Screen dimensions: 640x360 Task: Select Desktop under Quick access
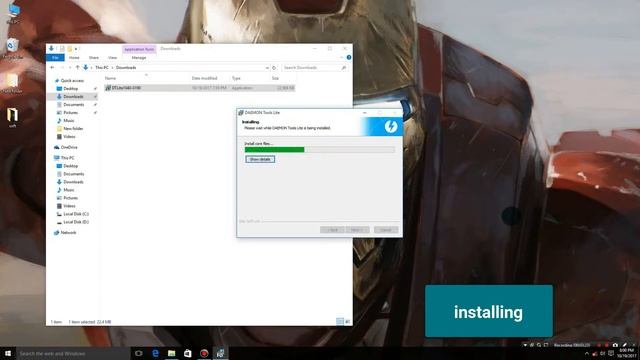70,89
